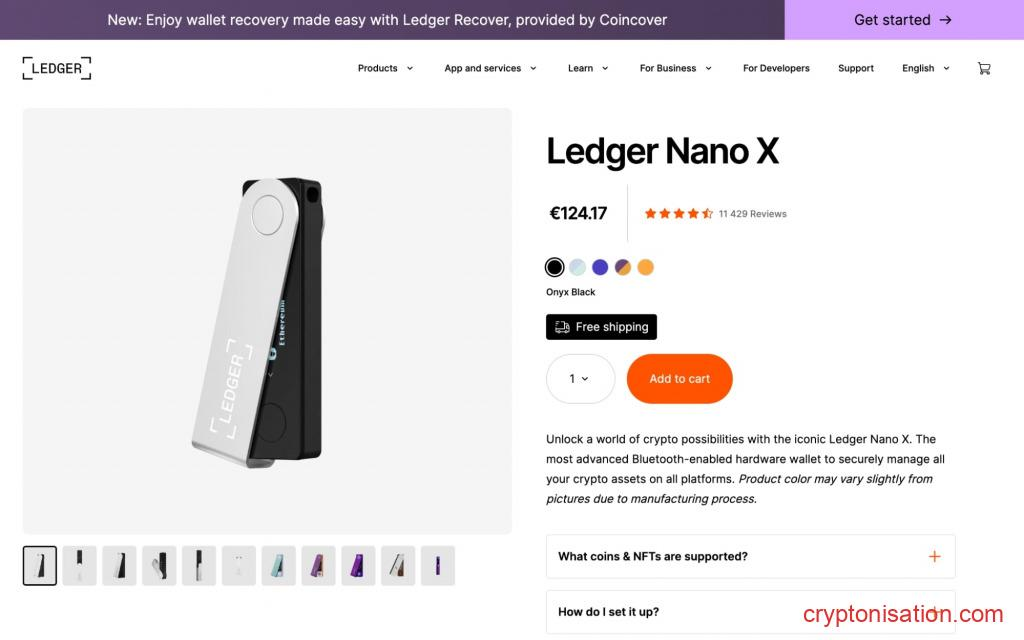The image size is (1024, 640).
Task: Click the star rating icons
Action: point(678,213)
